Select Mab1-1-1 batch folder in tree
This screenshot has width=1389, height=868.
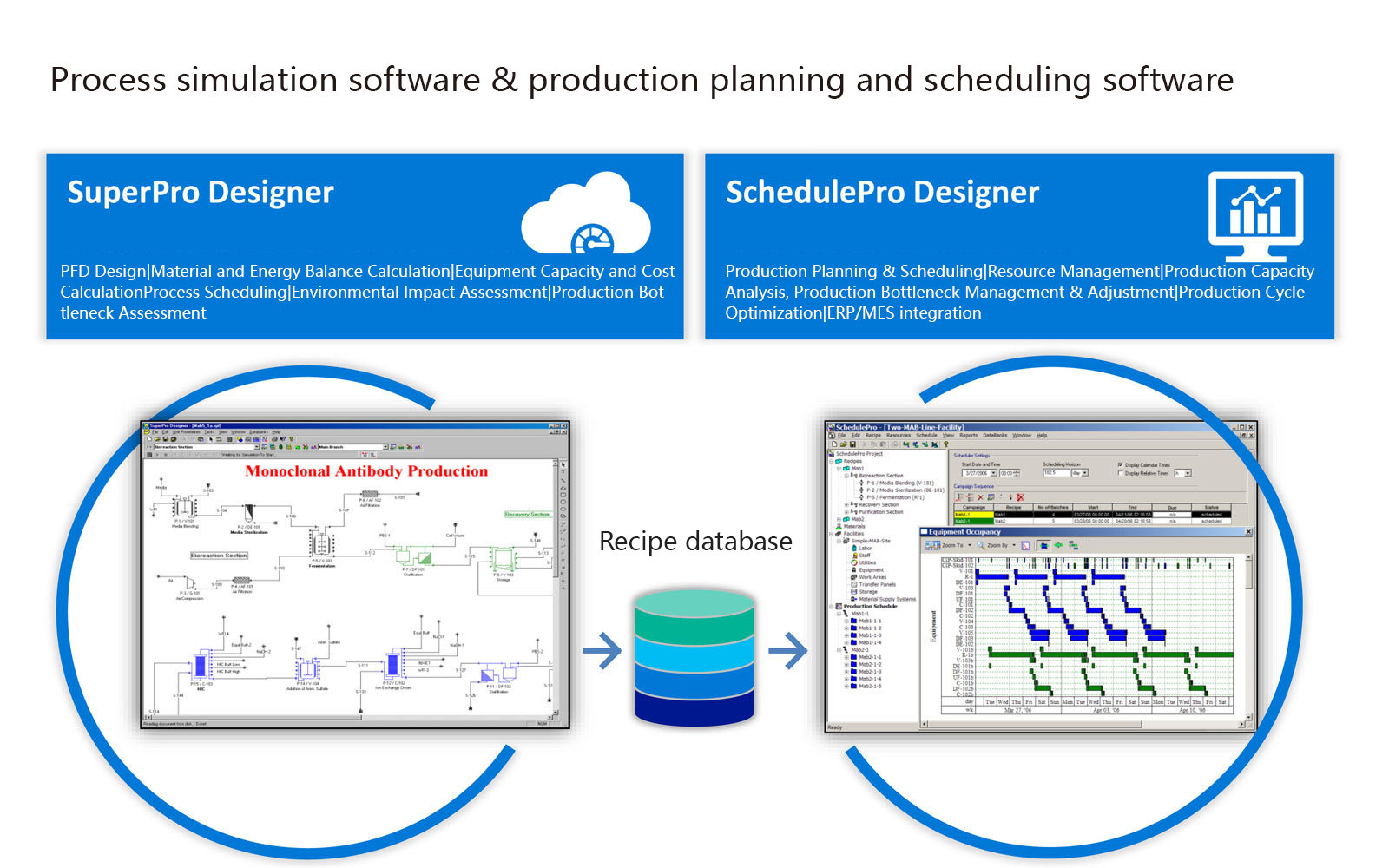point(866,621)
